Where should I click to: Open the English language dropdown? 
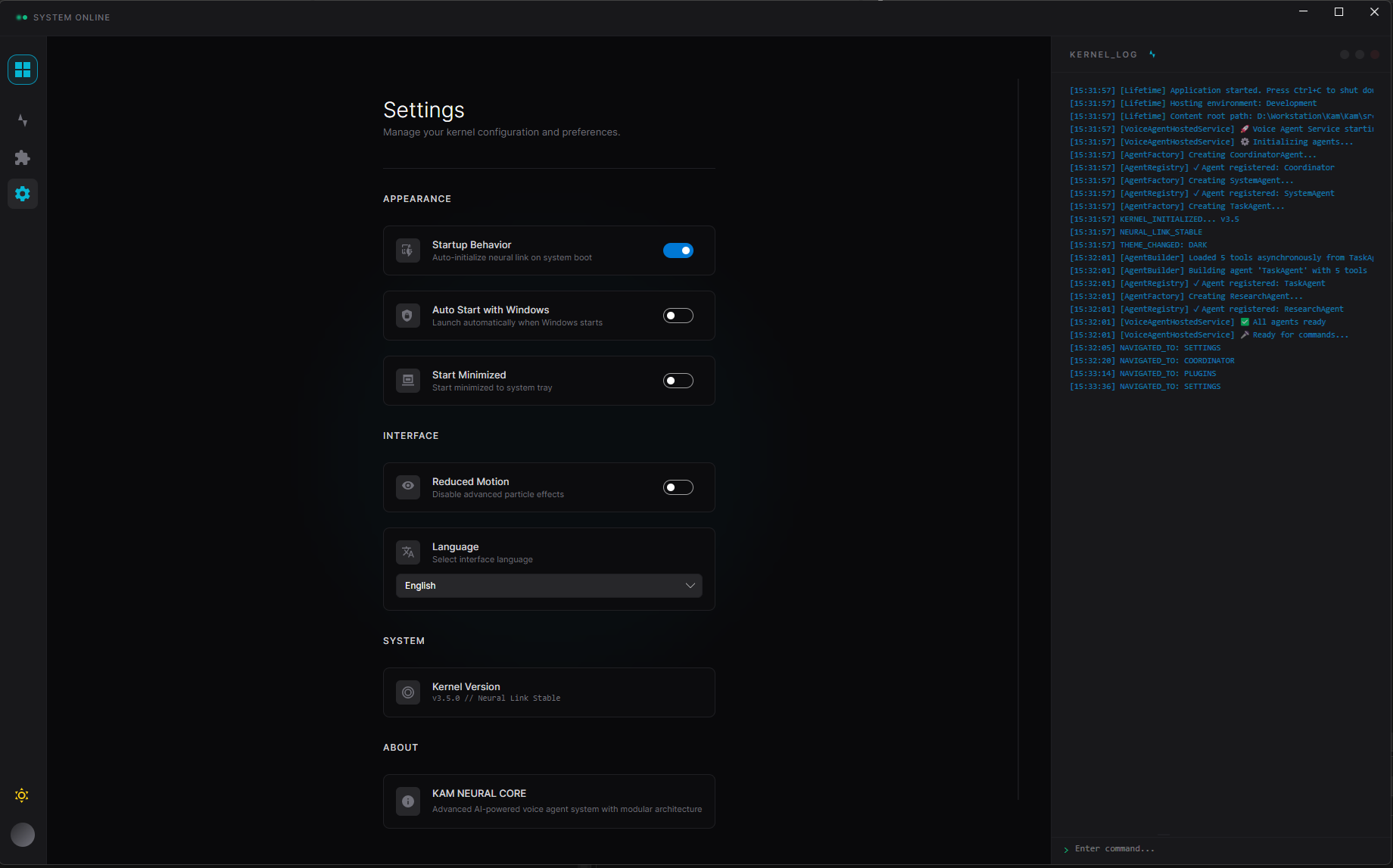tap(549, 586)
